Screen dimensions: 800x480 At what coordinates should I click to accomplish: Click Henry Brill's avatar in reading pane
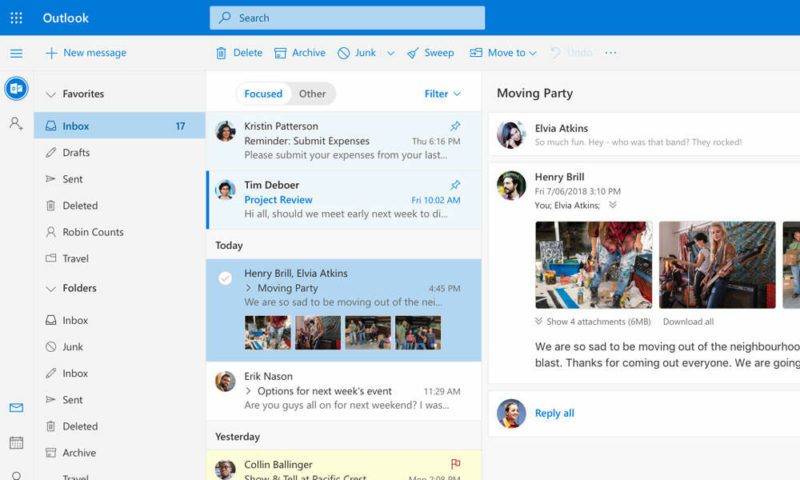point(511,185)
